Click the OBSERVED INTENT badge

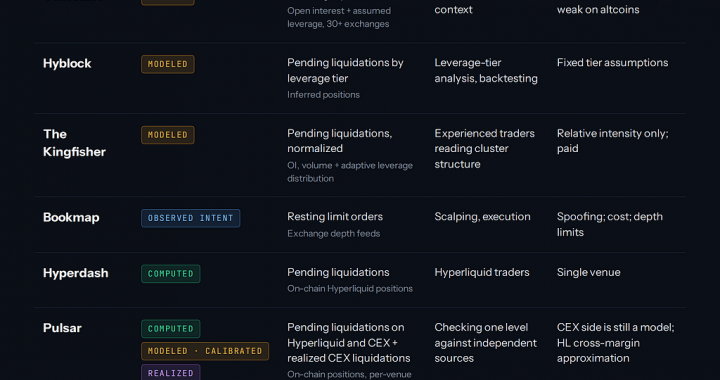(x=191, y=218)
